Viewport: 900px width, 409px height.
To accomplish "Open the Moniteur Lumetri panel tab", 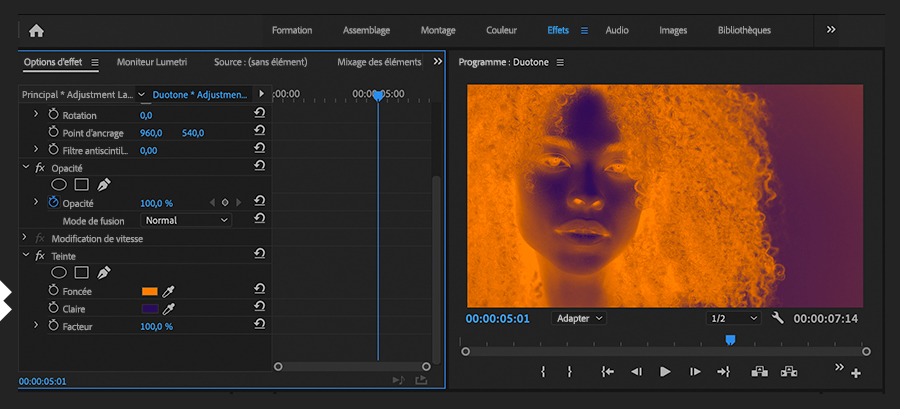I will pos(153,62).
